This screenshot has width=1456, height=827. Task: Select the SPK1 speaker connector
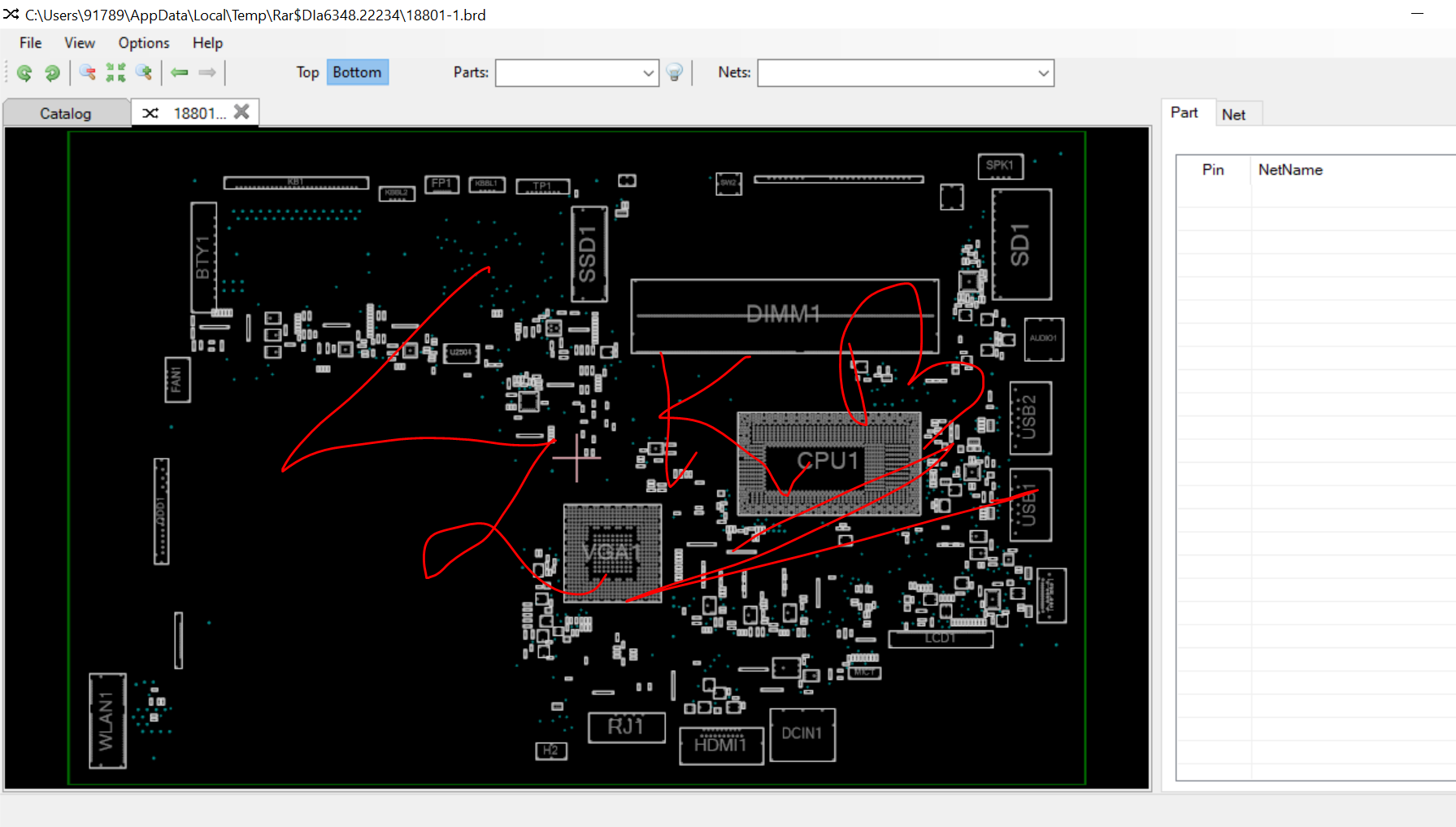point(1000,166)
